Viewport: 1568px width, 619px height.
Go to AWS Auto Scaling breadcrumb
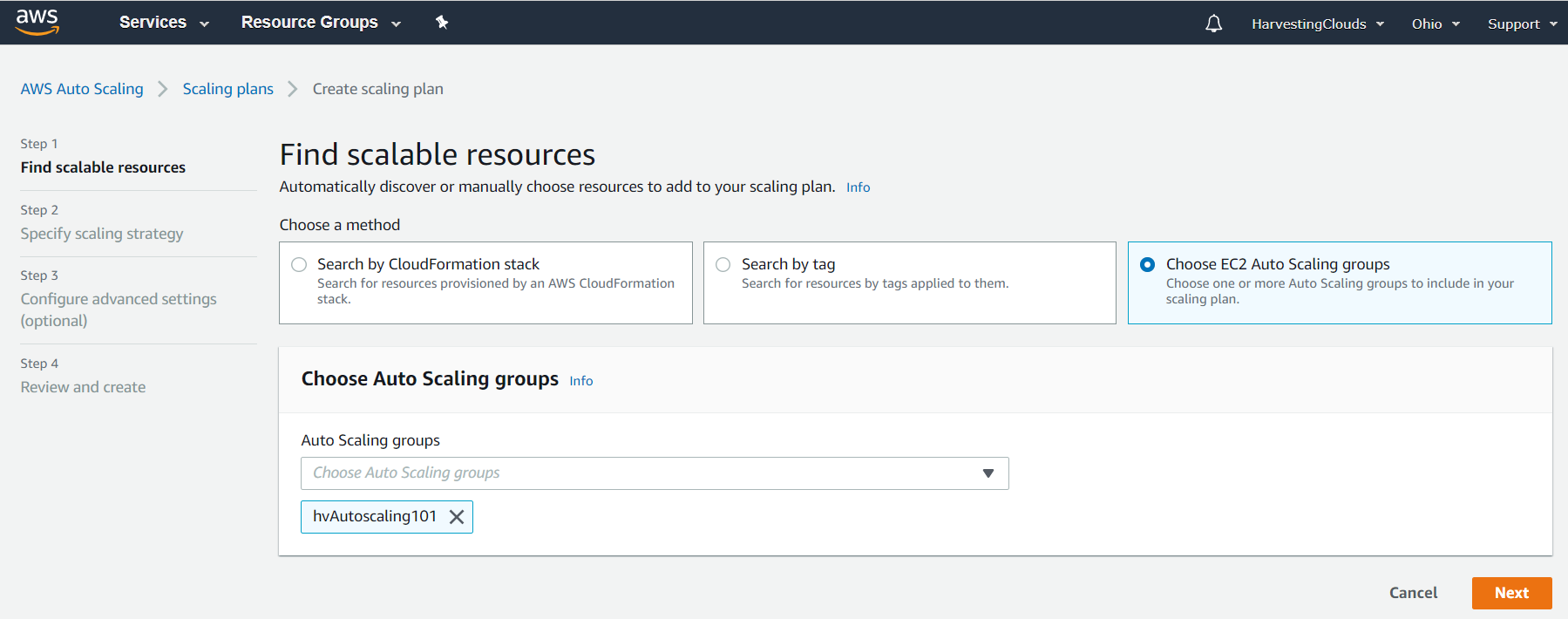tap(82, 89)
